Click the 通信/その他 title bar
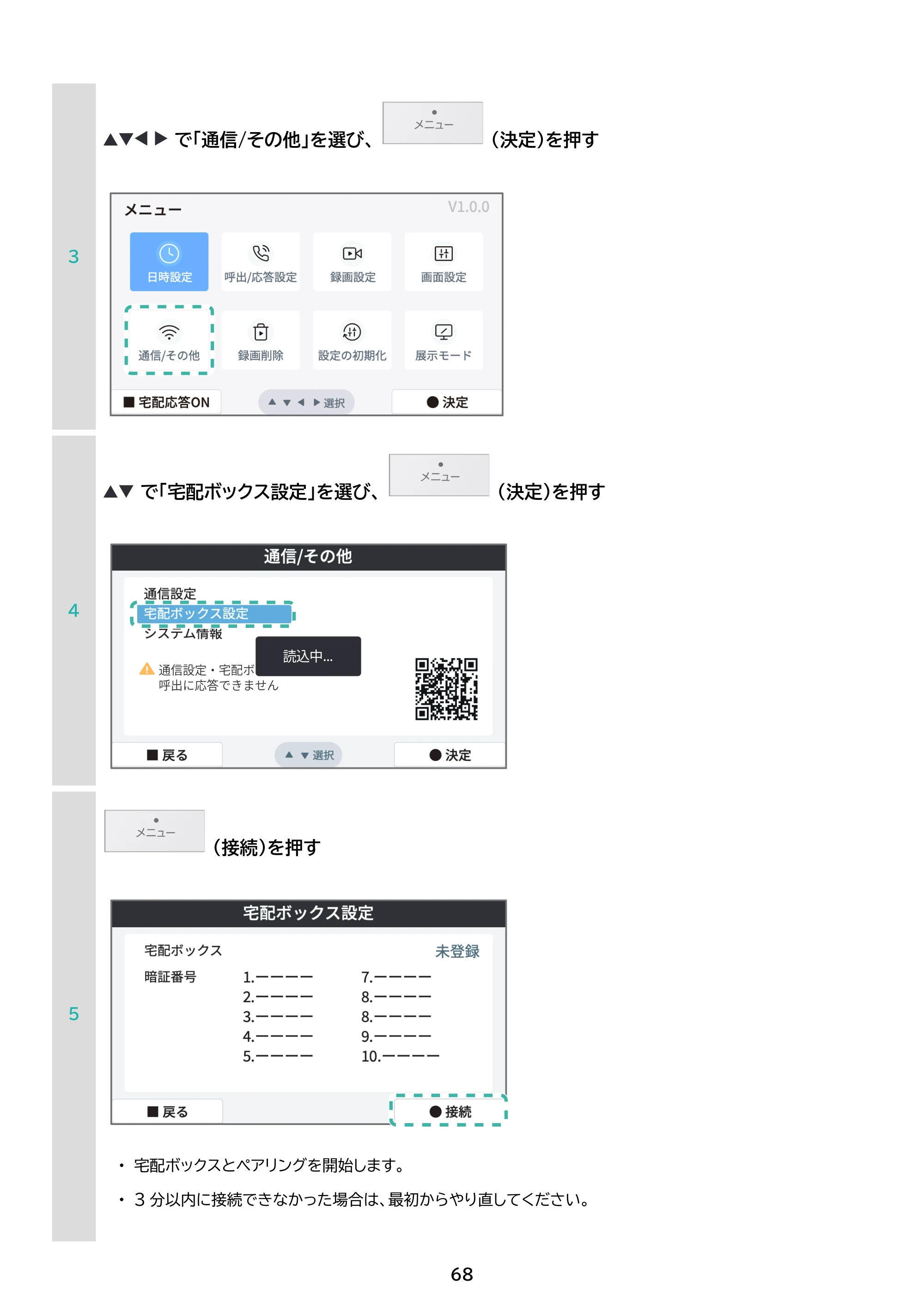Screen dimensions: 924x1307 (309, 557)
